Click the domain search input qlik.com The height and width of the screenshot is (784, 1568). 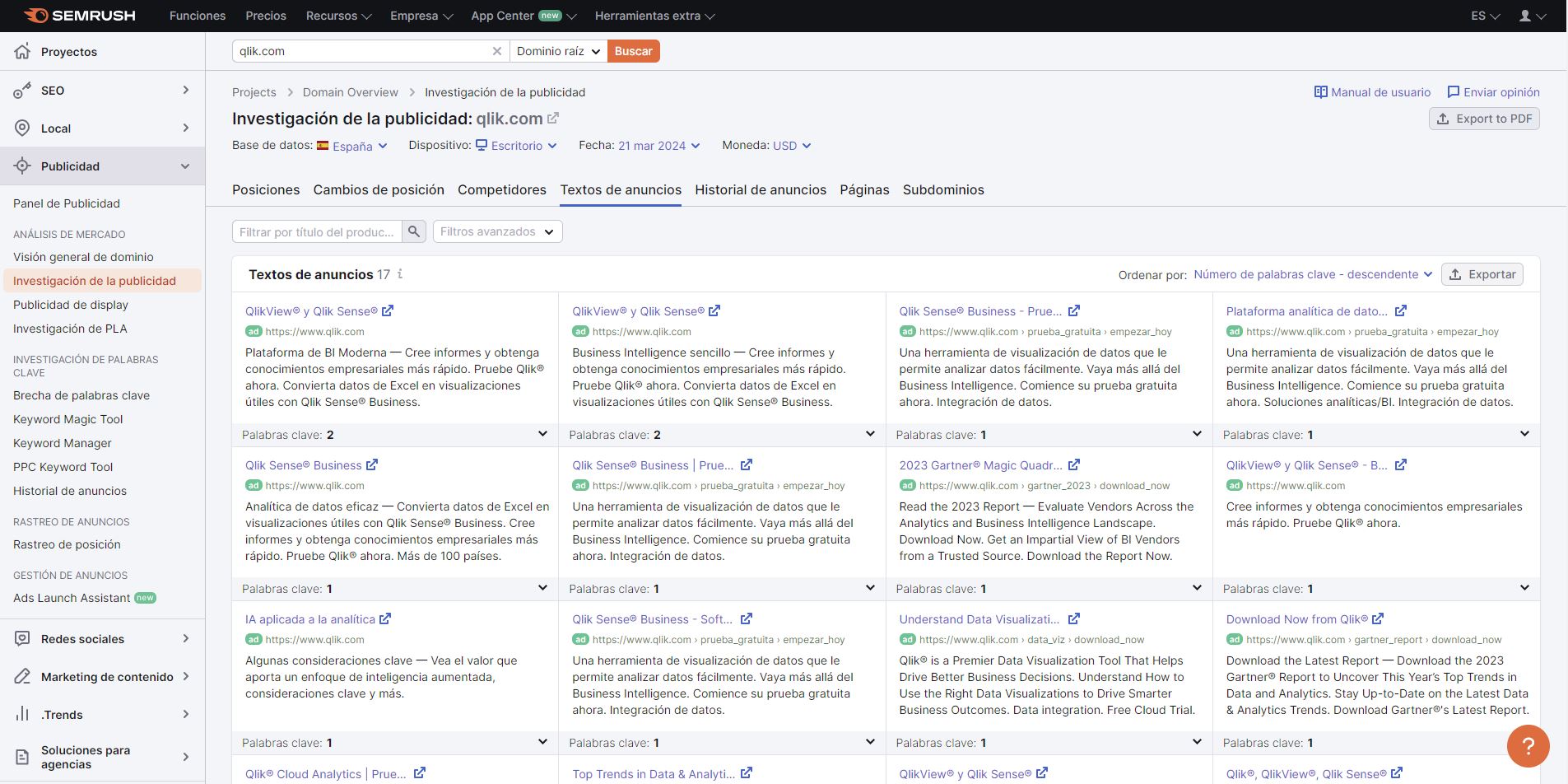click(362, 51)
